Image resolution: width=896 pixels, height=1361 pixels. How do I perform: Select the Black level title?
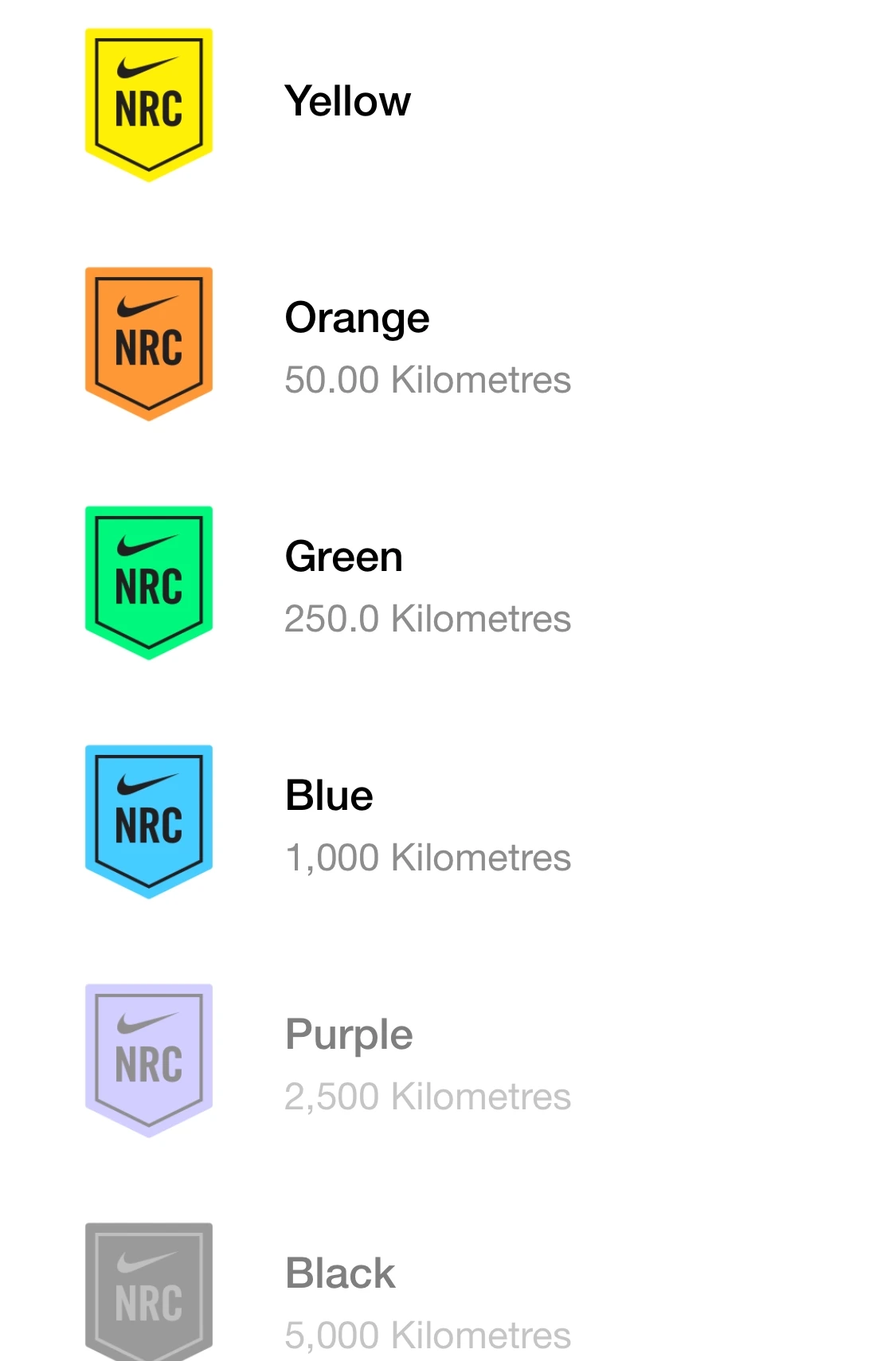coord(340,1273)
